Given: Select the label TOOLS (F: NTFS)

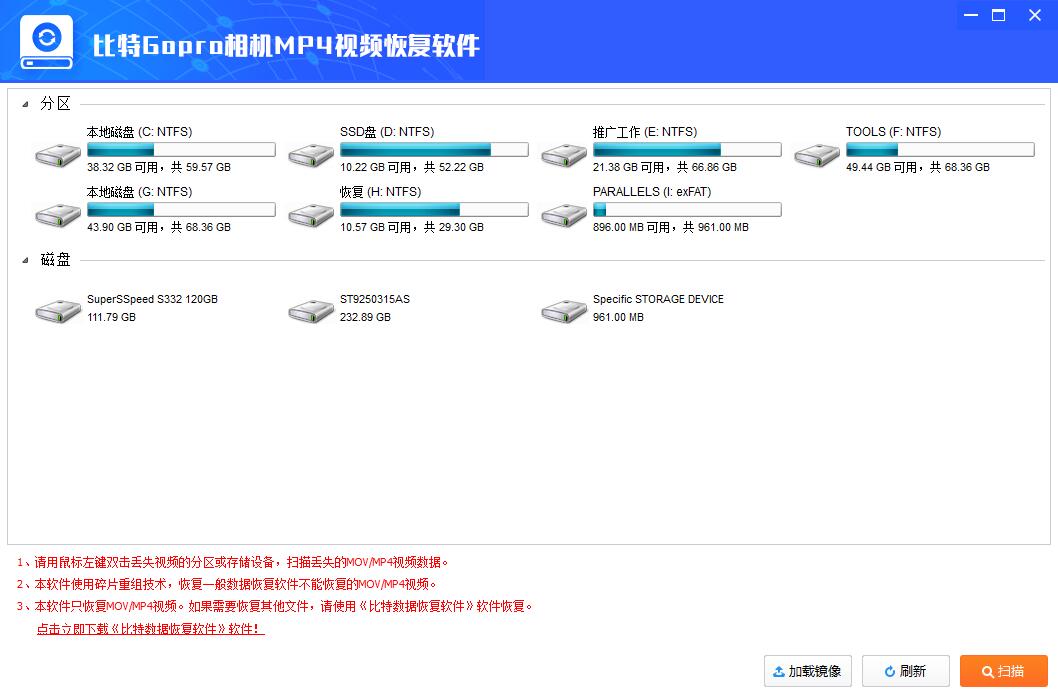Looking at the screenshot, I should click(893, 132).
